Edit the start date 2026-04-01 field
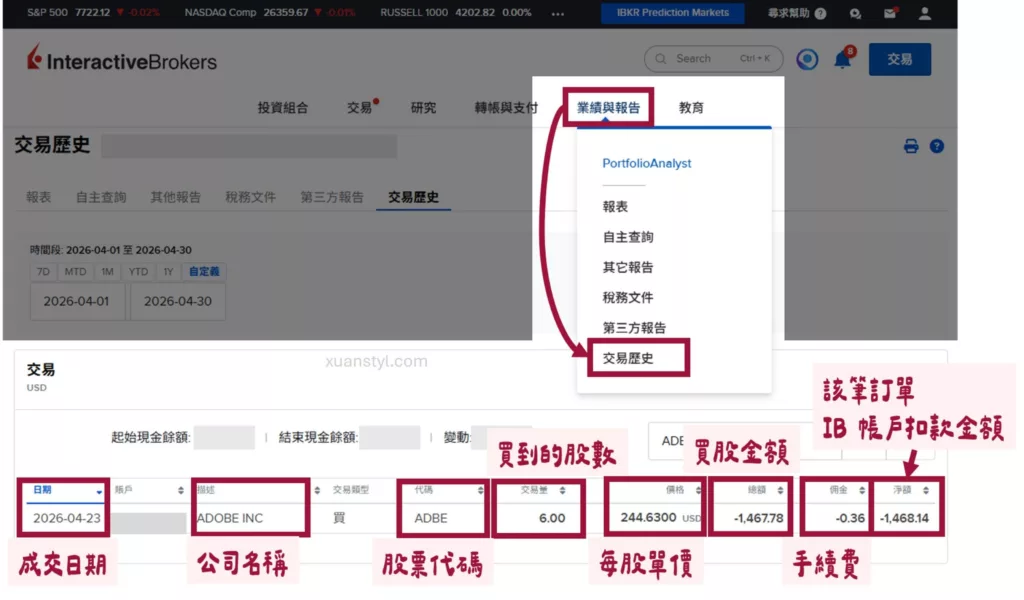The image size is (1024, 600). 76,302
